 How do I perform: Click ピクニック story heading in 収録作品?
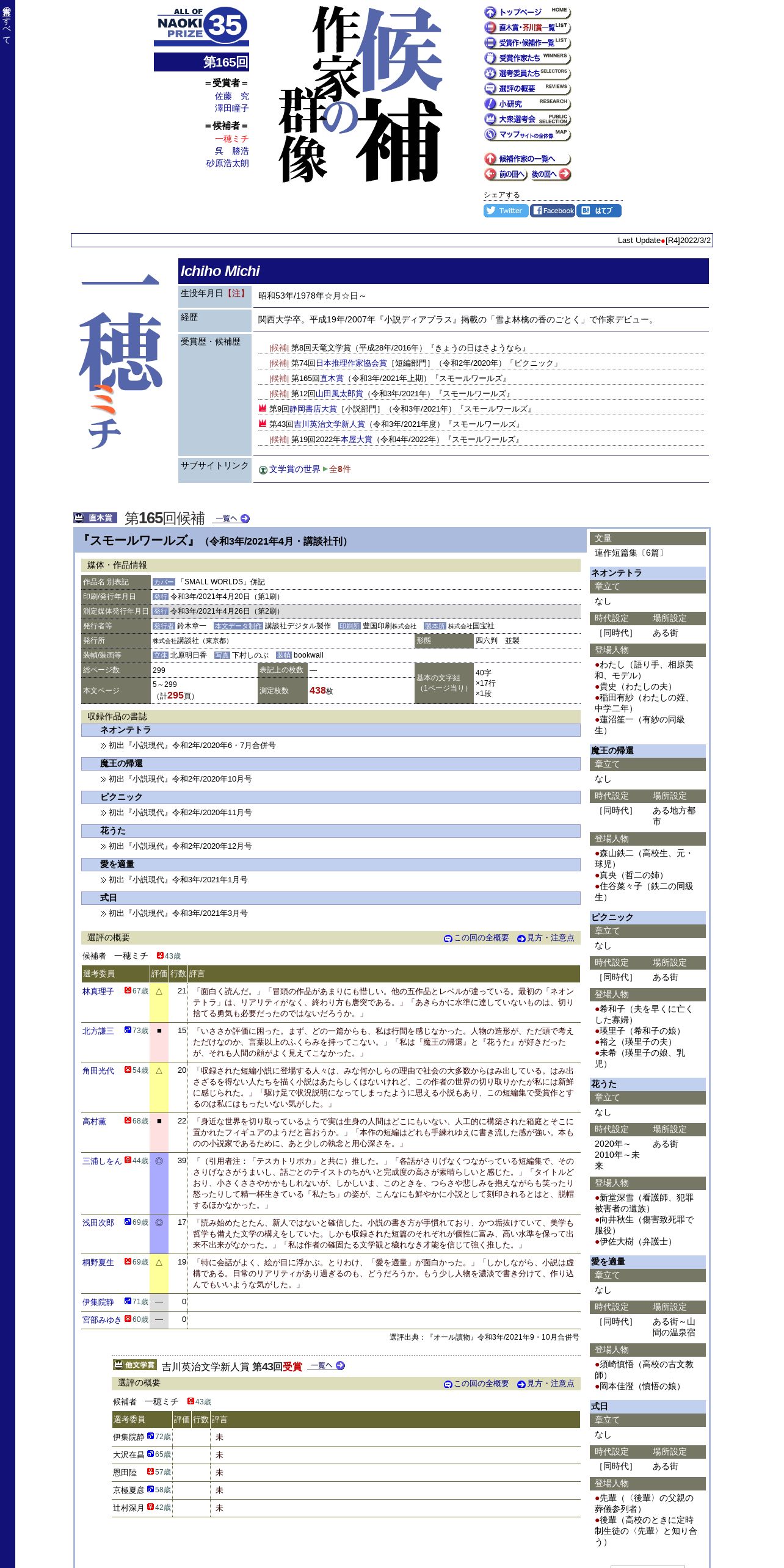(330, 797)
